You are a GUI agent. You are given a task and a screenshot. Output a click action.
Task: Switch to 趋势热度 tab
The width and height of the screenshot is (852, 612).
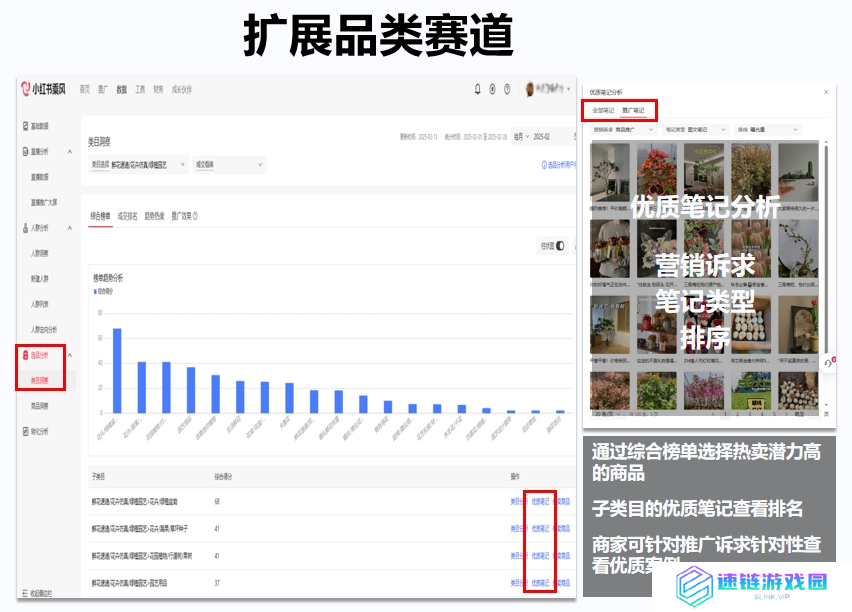(154, 216)
